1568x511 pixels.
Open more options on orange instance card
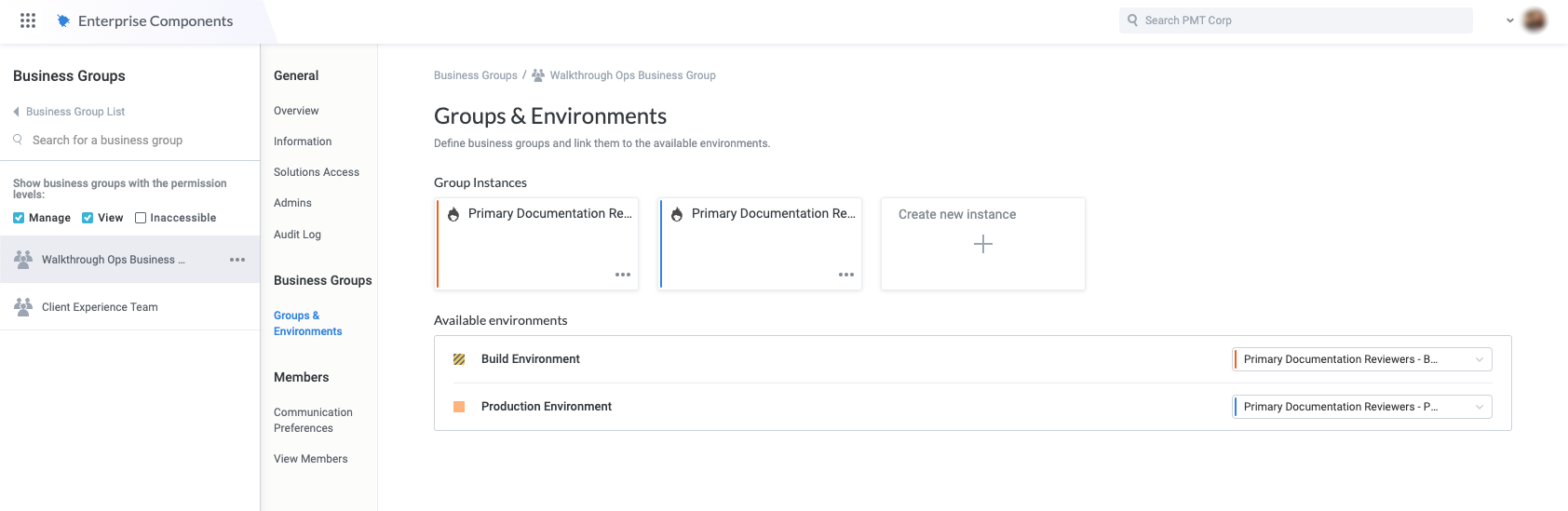(623, 275)
